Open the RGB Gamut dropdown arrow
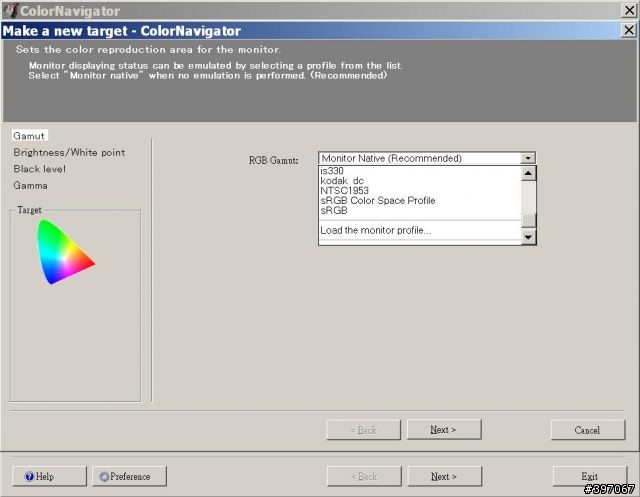 528,158
